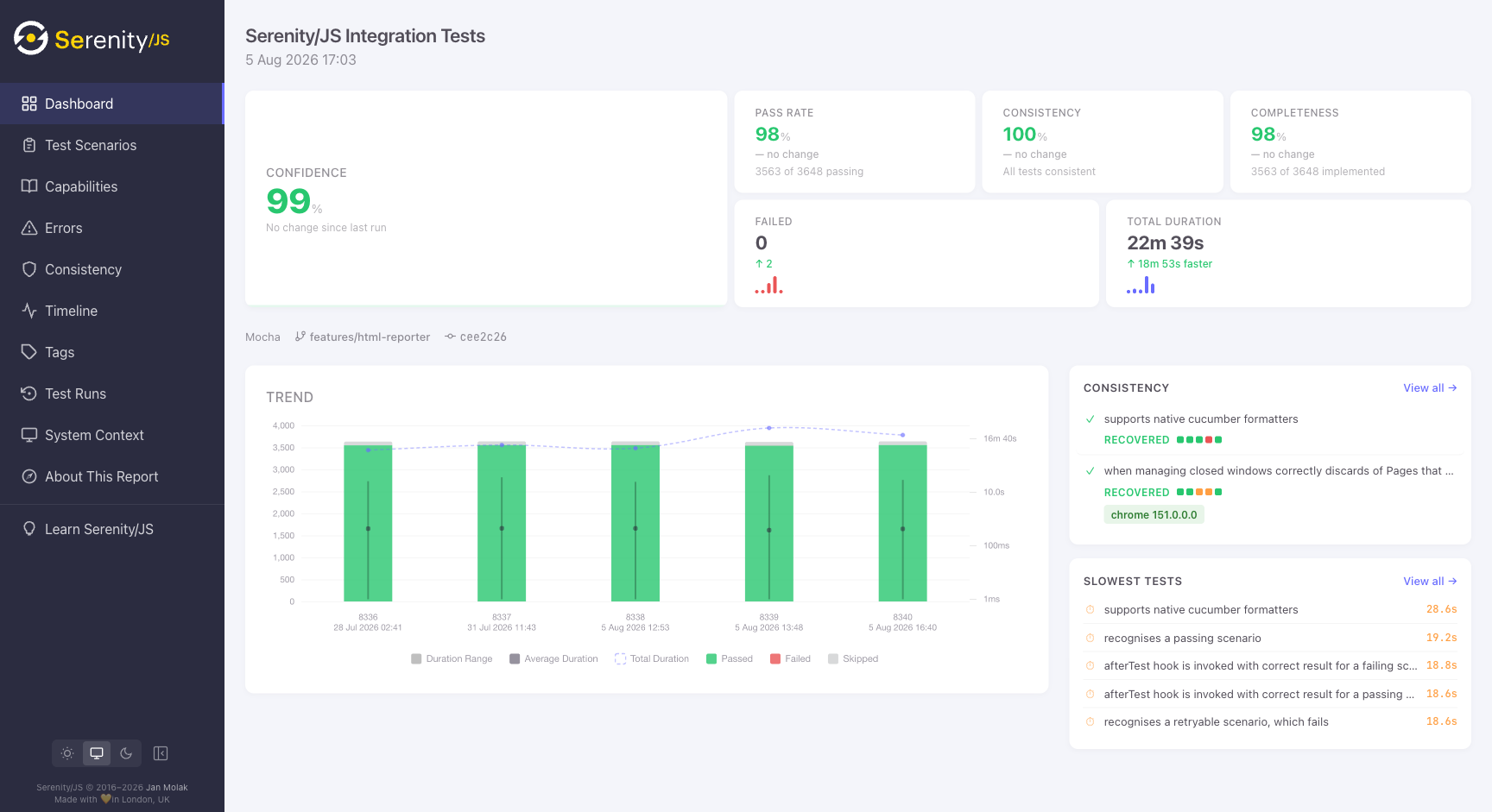Click the chrome 151.0.0.0 tag
The width and height of the screenshot is (1492, 812).
[x=1154, y=515]
